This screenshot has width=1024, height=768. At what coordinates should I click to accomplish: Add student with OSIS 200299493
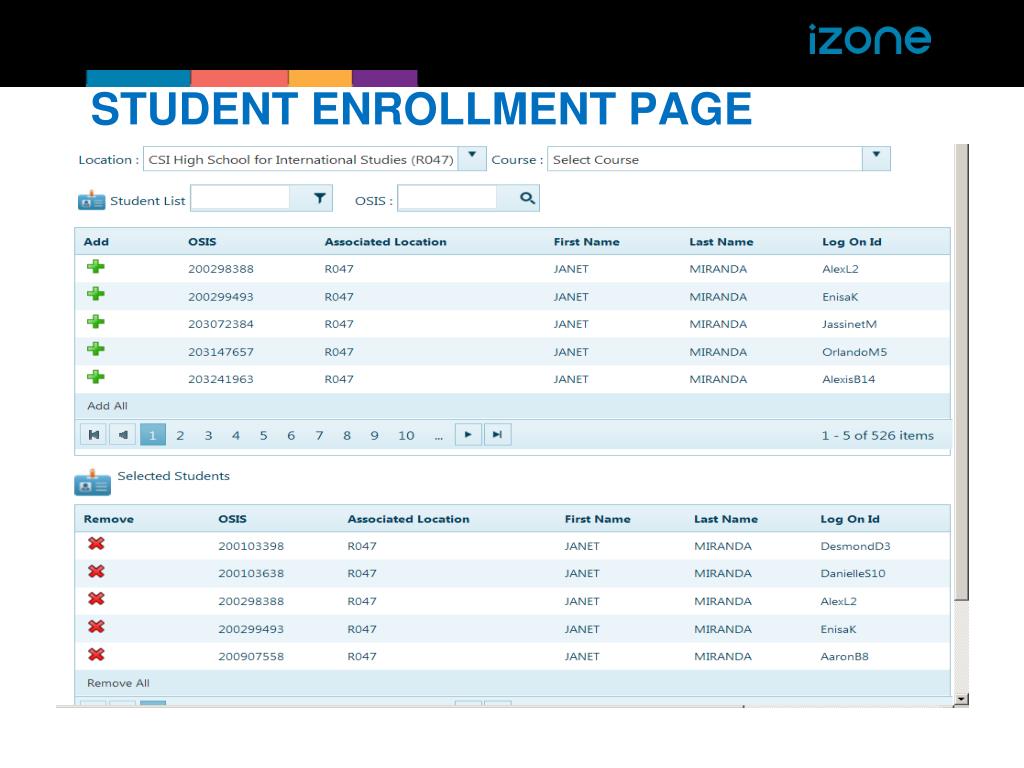pyautogui.click(x=96, y=294)
